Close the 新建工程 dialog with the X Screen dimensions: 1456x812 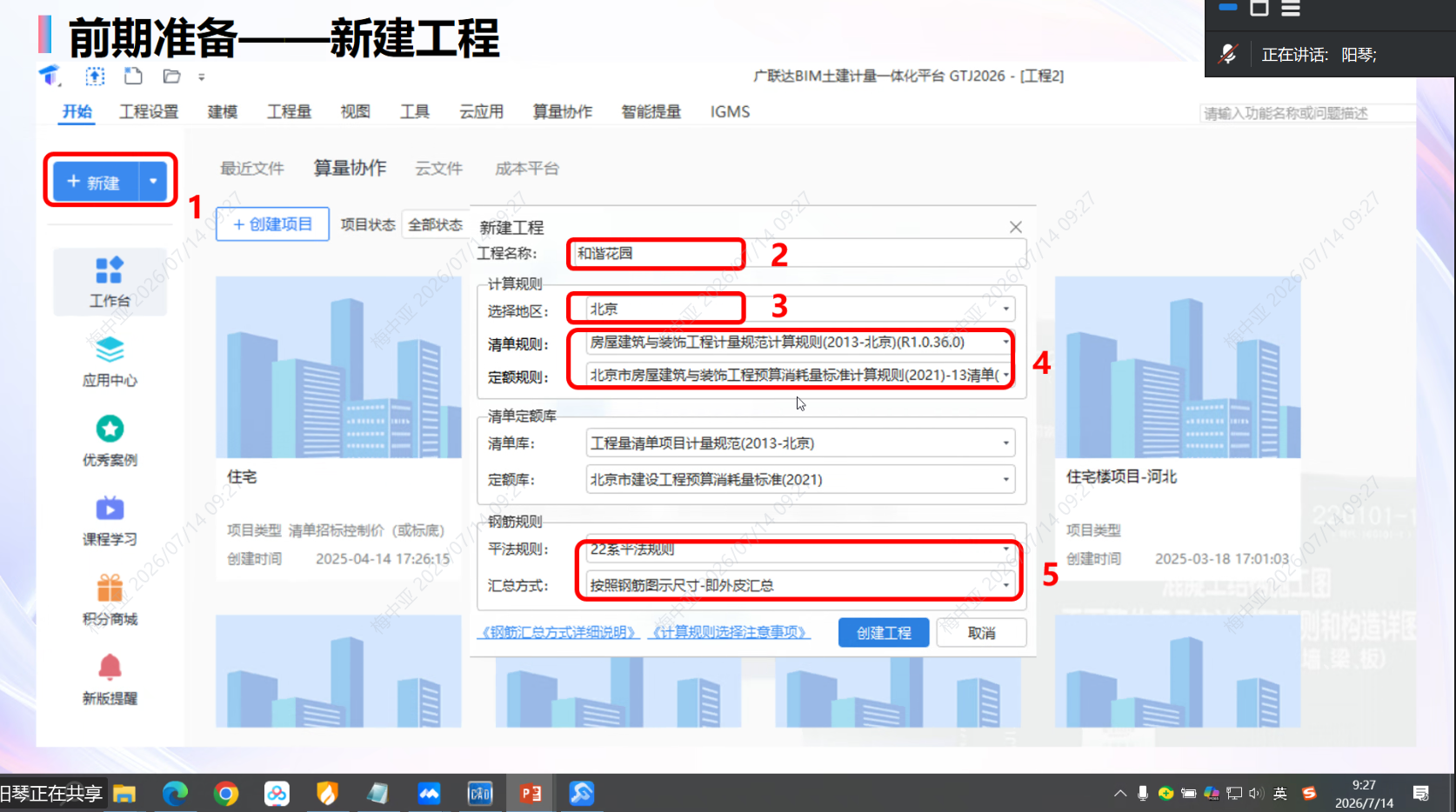coord(1015,227)
